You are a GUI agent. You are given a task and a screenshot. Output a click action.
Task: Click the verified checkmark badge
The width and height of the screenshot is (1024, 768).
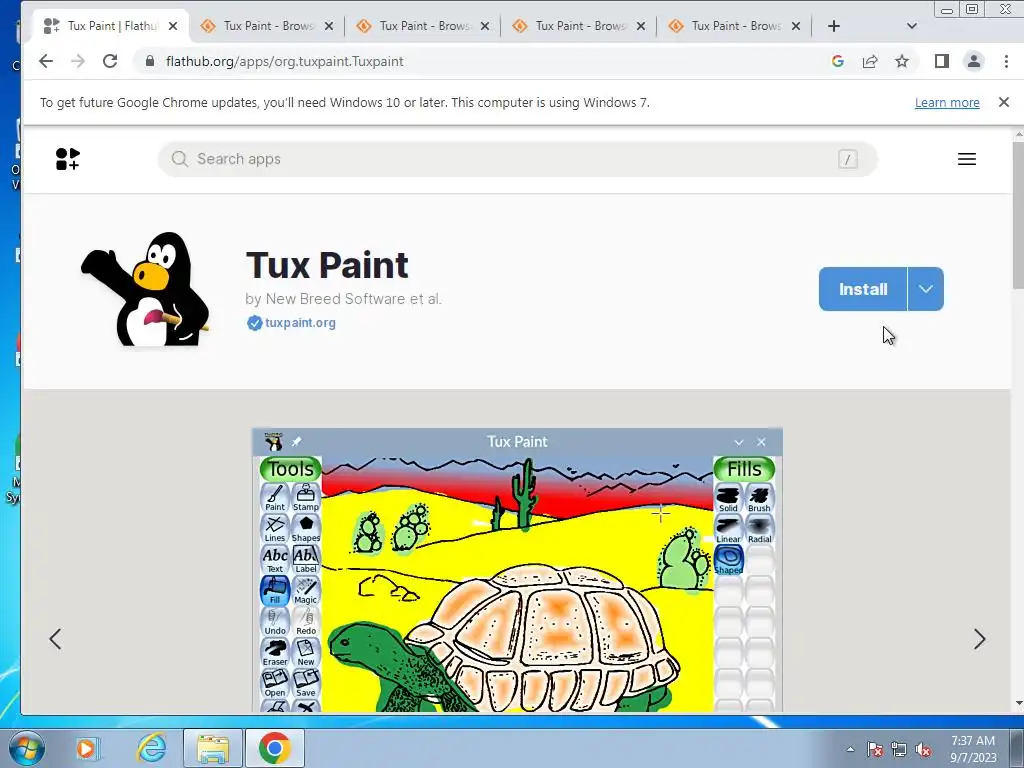pyautogui.click(x=254, y=323)
